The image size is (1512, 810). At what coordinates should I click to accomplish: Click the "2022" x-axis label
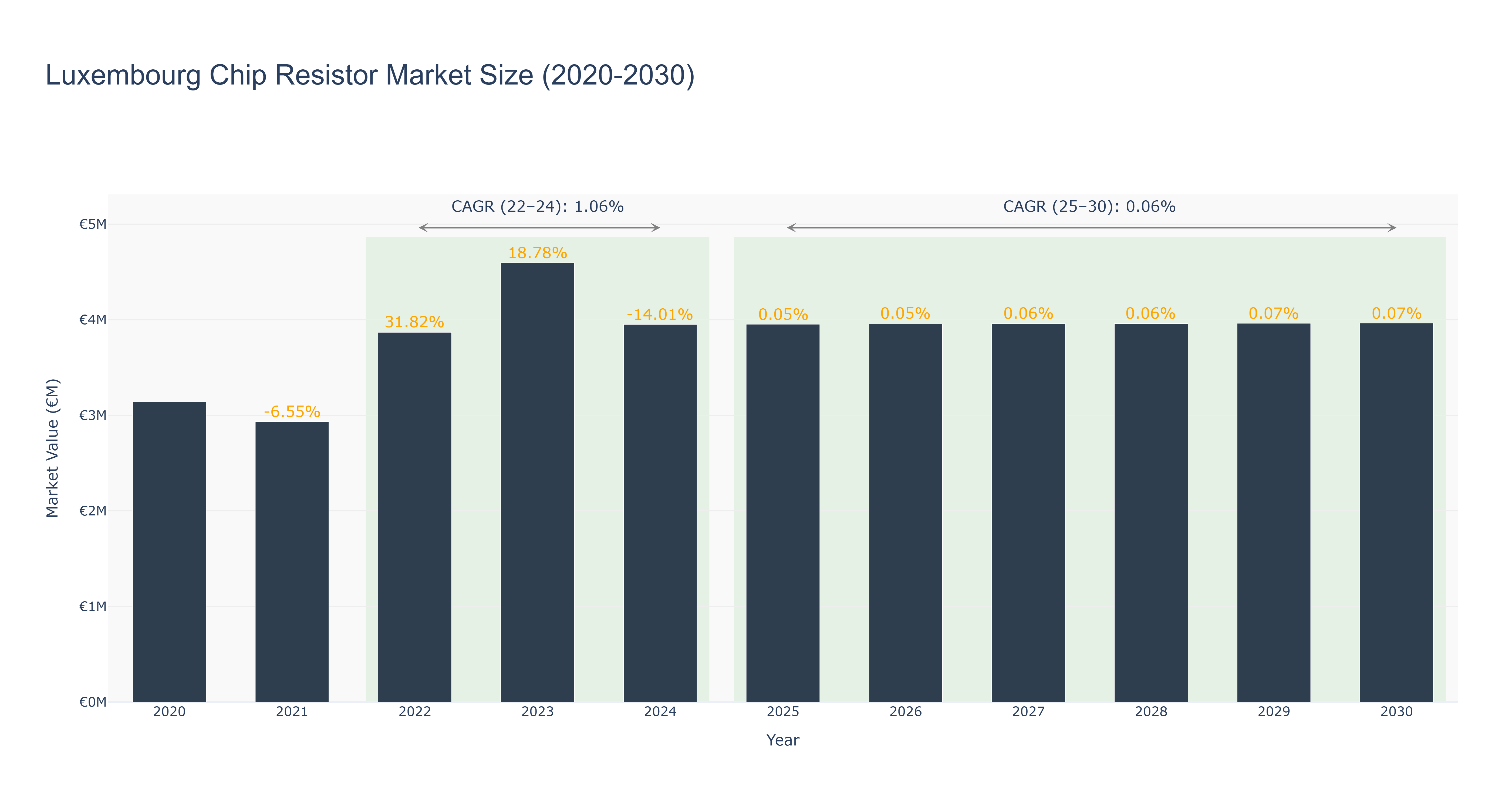[x=414, y=712]
